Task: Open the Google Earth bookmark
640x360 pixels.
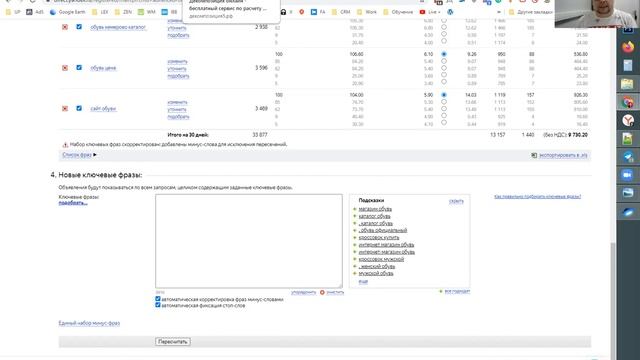Action: click(67, 12)
